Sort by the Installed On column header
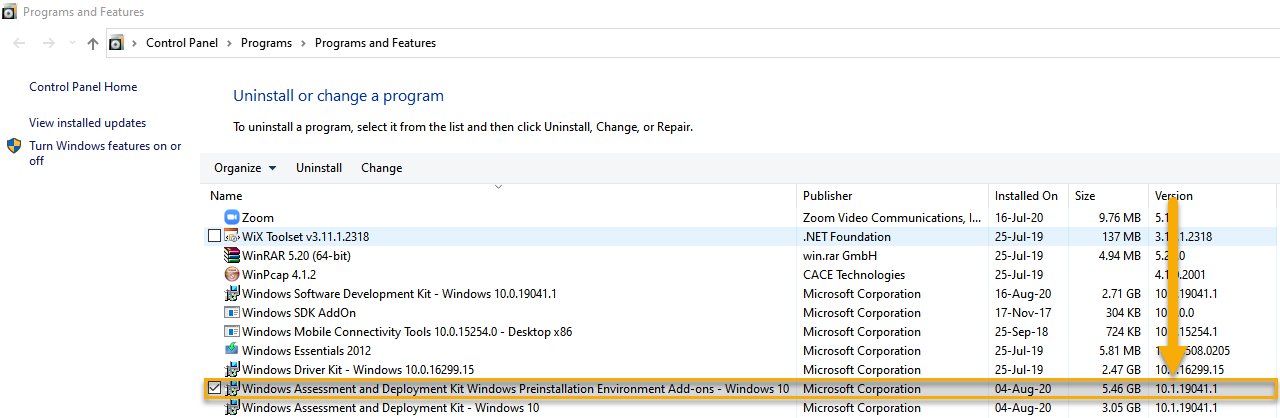The image size is (1280, 418). (x=1028, y=196)
